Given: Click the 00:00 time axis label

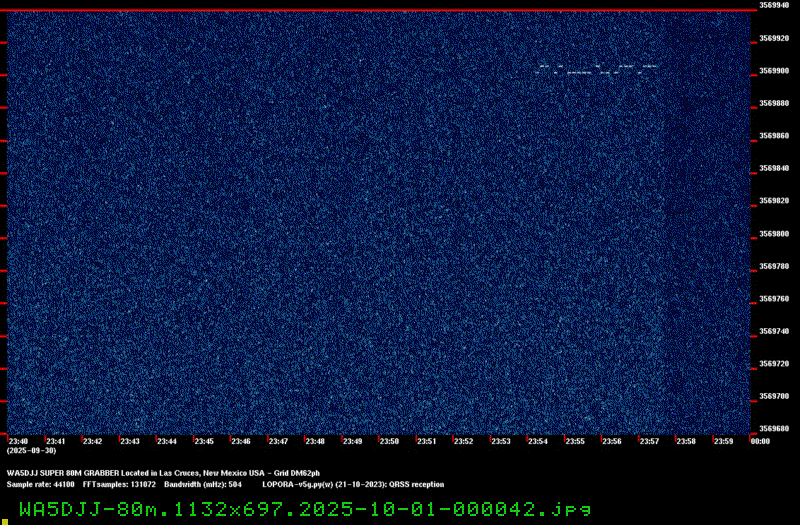Looking at the screenshot, I should [x=760, y=441].
